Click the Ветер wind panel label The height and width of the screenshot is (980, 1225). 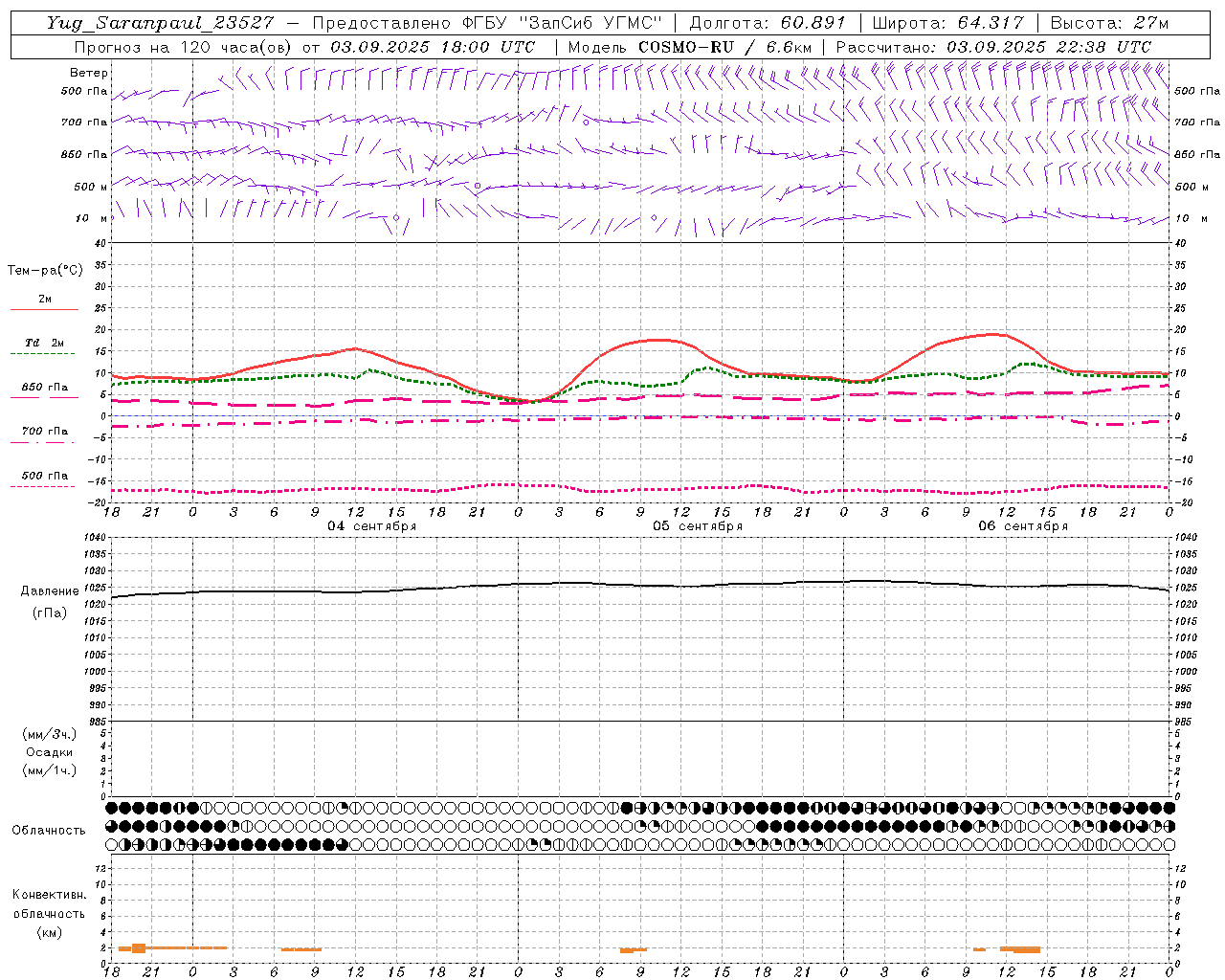(x=89, y=73)
